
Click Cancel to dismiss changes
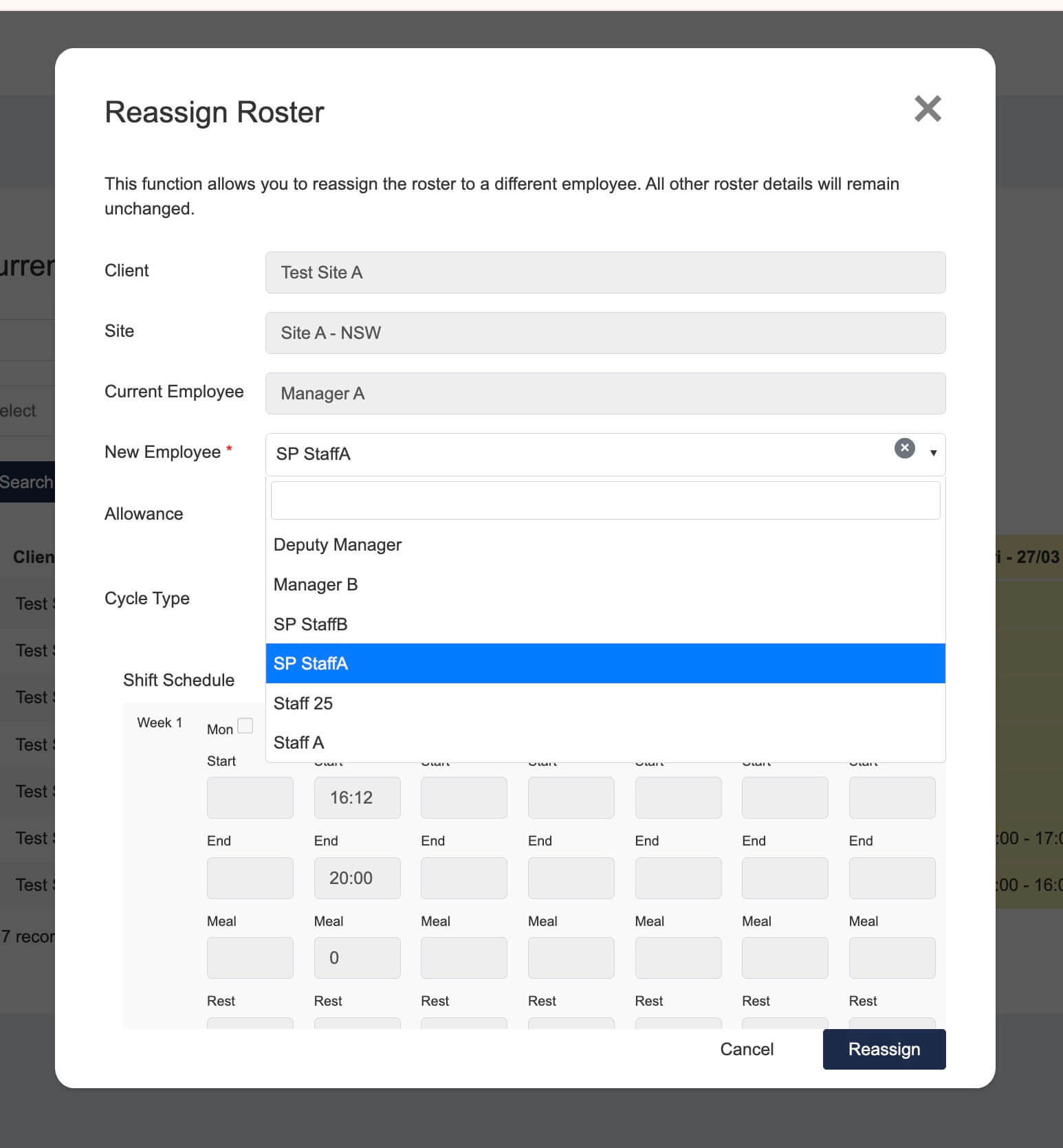747,1049
